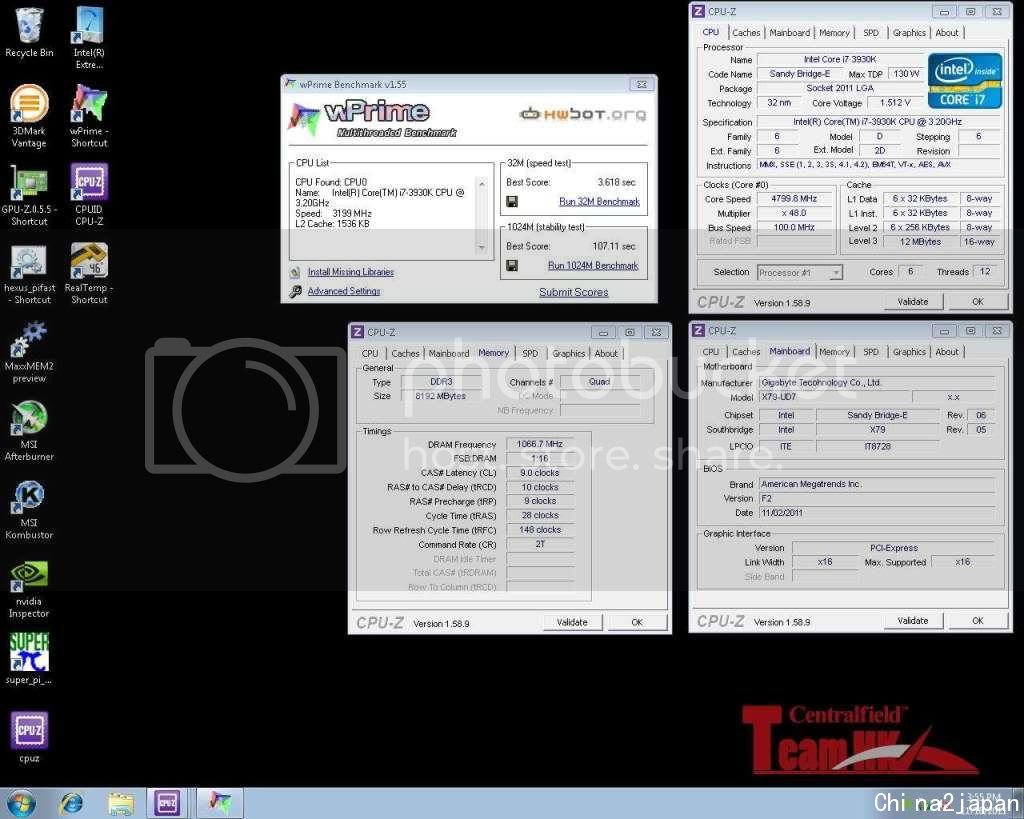Screen dimensions: 1024x819
Task: Click OK in Mainboard CPU-Z window
Action: pos(977,621)
